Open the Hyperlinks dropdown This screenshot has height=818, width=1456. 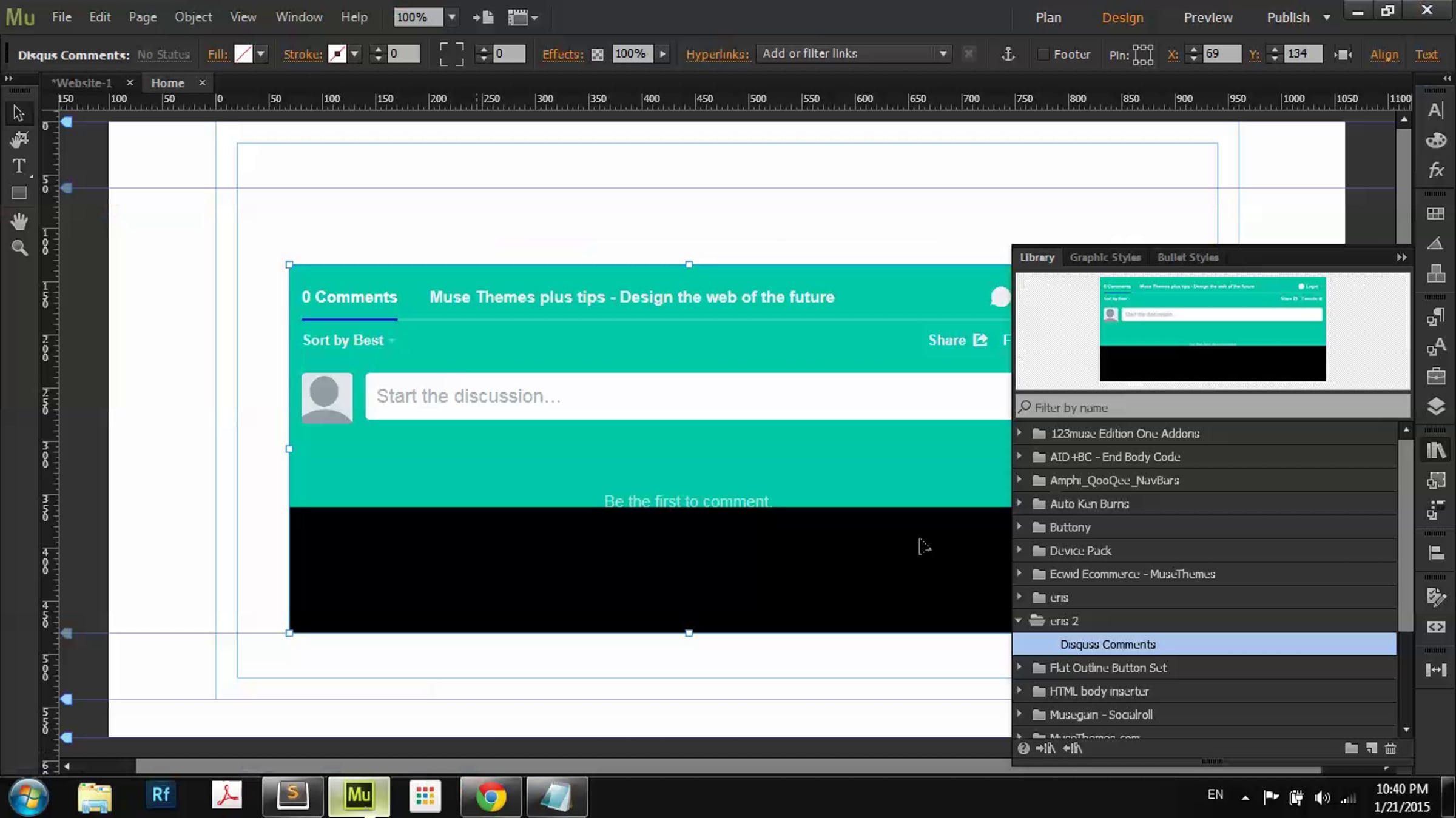(x=943, y=54)
